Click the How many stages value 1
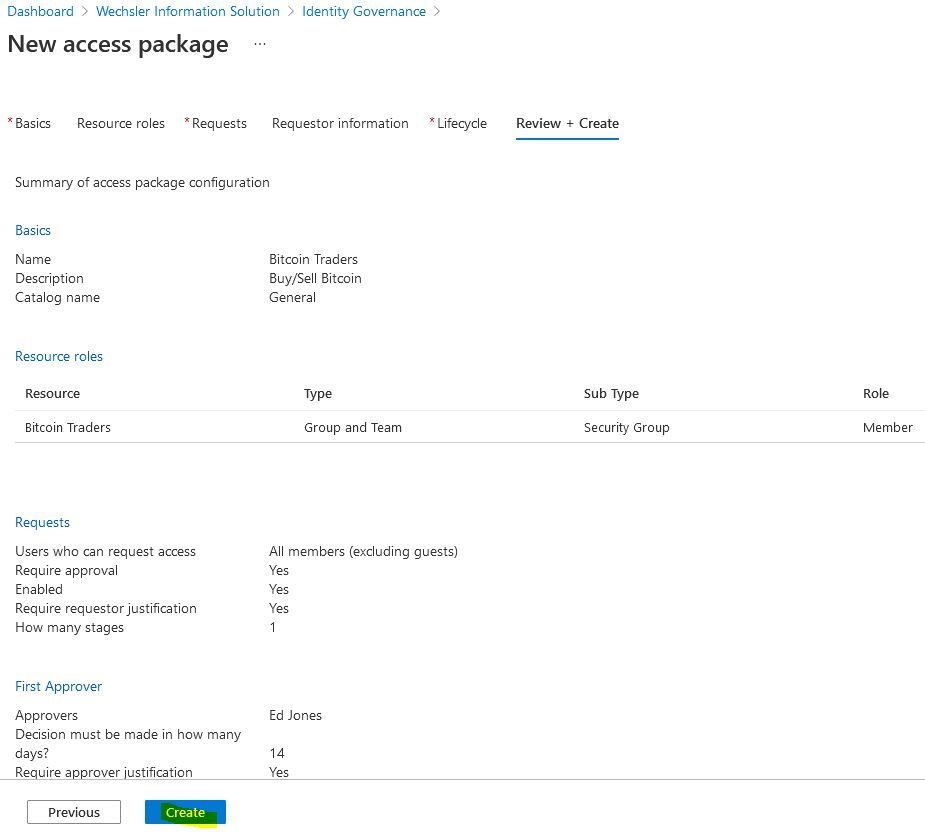 [x=273, y=627]
